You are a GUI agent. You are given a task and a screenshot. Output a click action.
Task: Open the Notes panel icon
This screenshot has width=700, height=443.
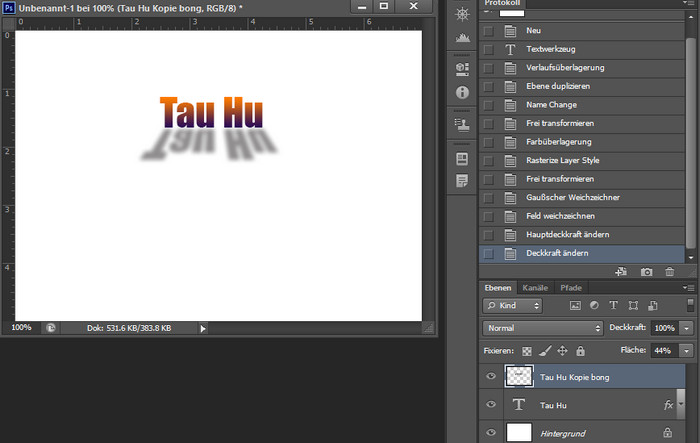[462, 181]
